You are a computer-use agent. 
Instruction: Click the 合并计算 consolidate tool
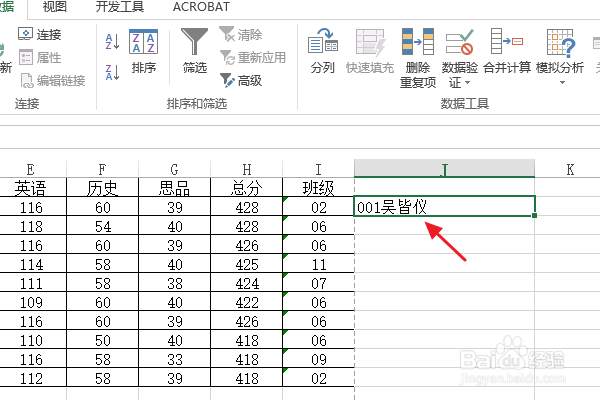point(507,51)
